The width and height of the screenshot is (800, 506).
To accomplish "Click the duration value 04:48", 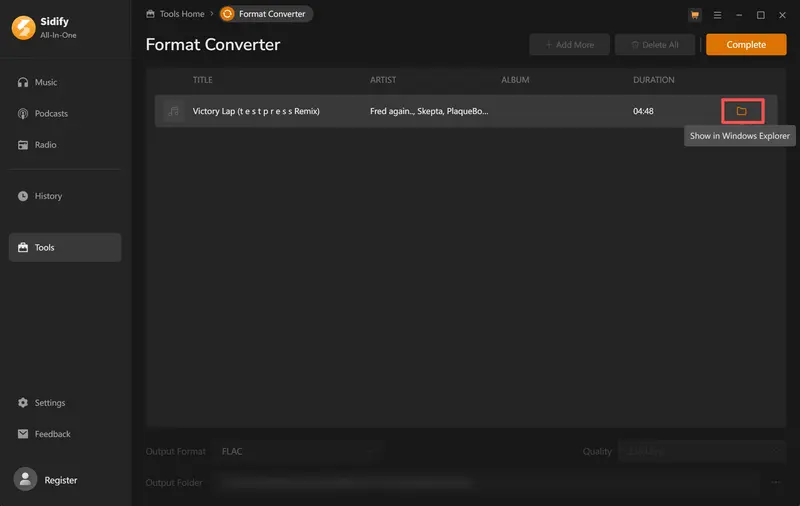I will click(643, 111).
